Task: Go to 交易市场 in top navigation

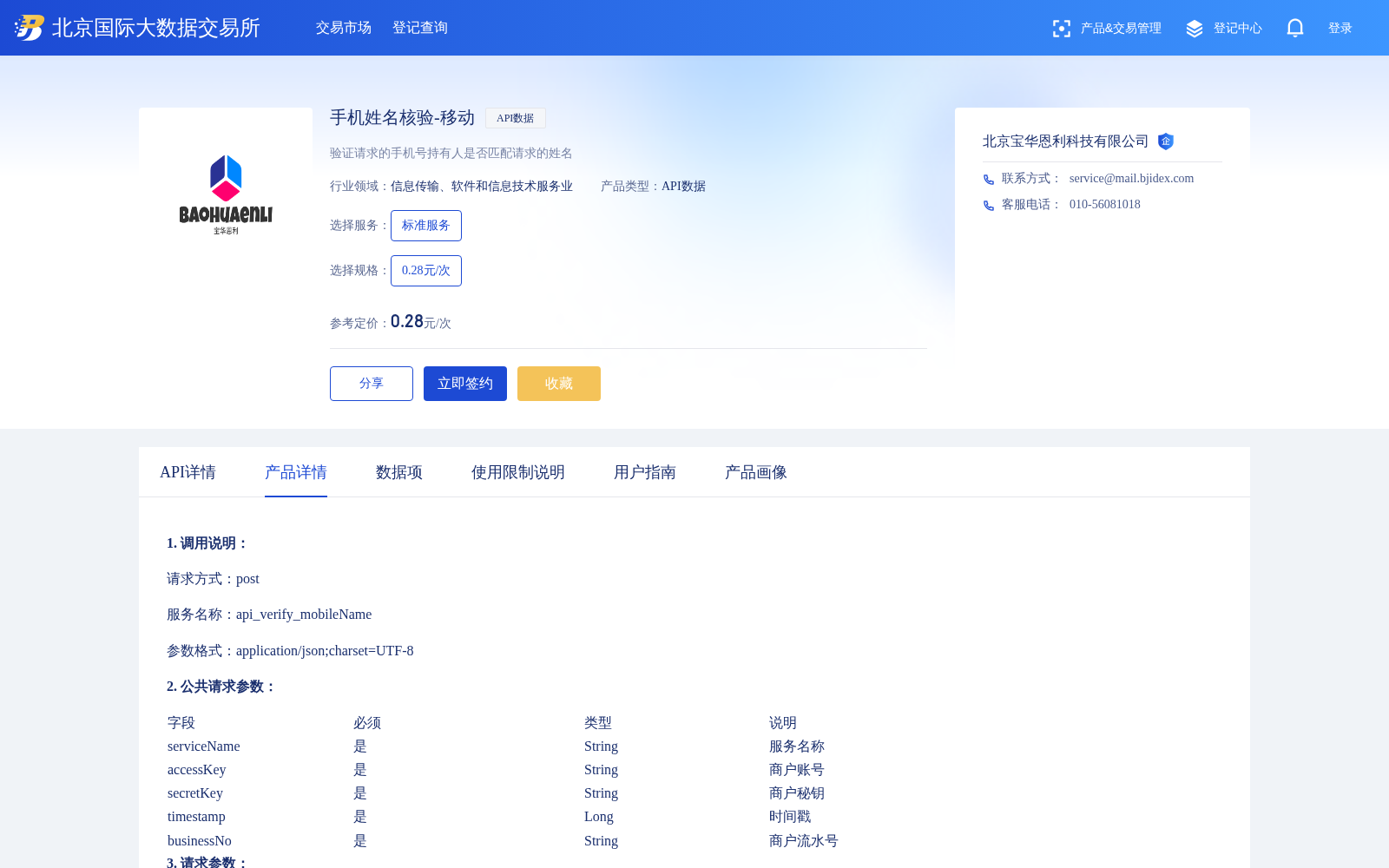Action: [344, 28]
